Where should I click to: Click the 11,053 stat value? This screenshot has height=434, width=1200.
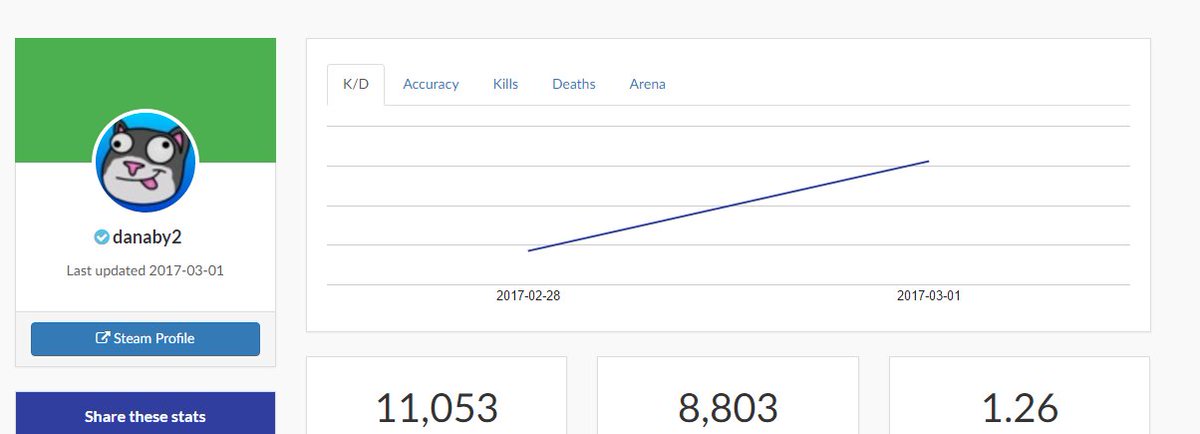(x=437, y=408)
